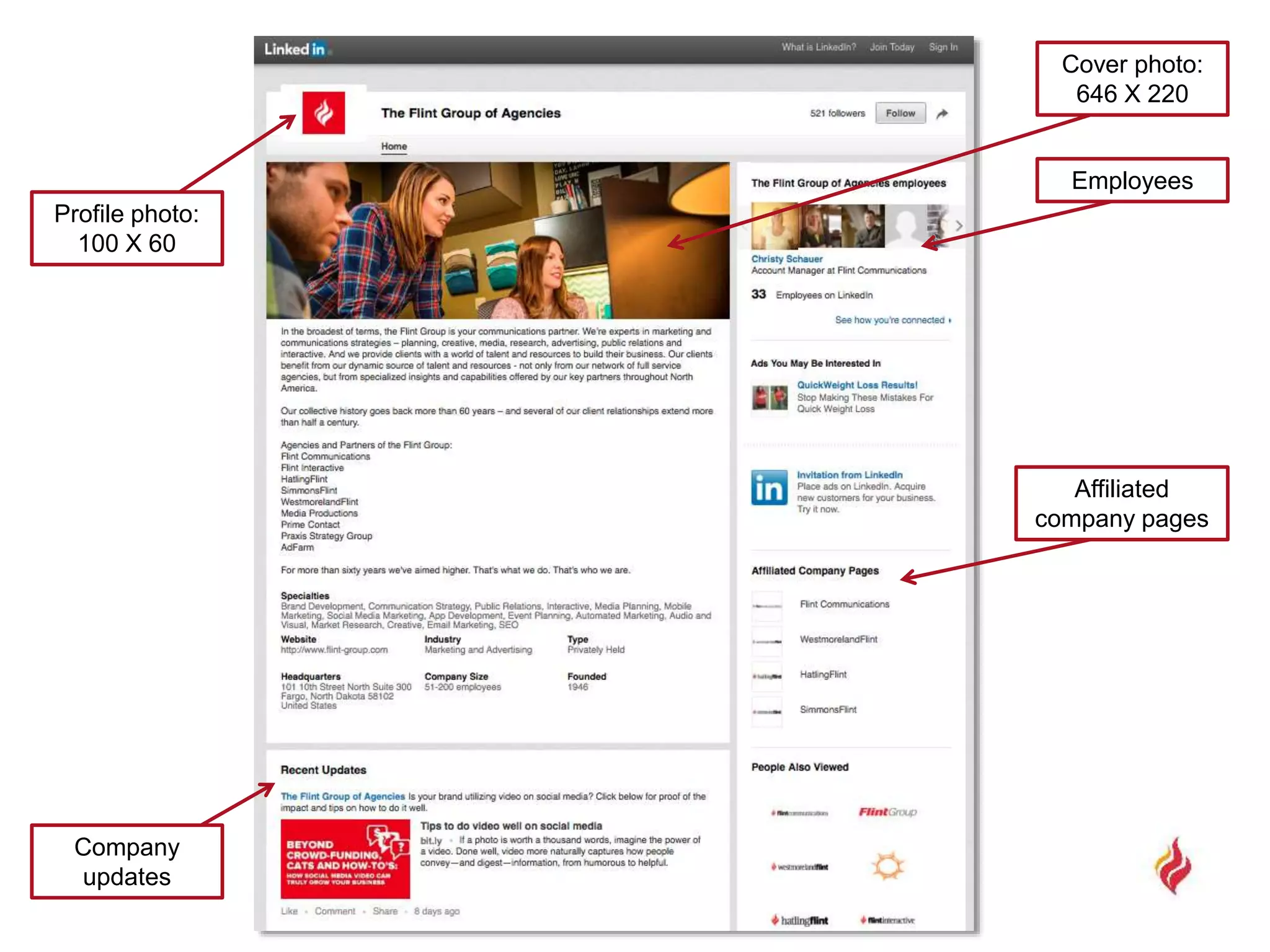Image resolution: width=1270 pixels, height=952 pixels.
Task: Open flintcommunications logo under People Also Viewed
Action: click(x=799, y=813)
